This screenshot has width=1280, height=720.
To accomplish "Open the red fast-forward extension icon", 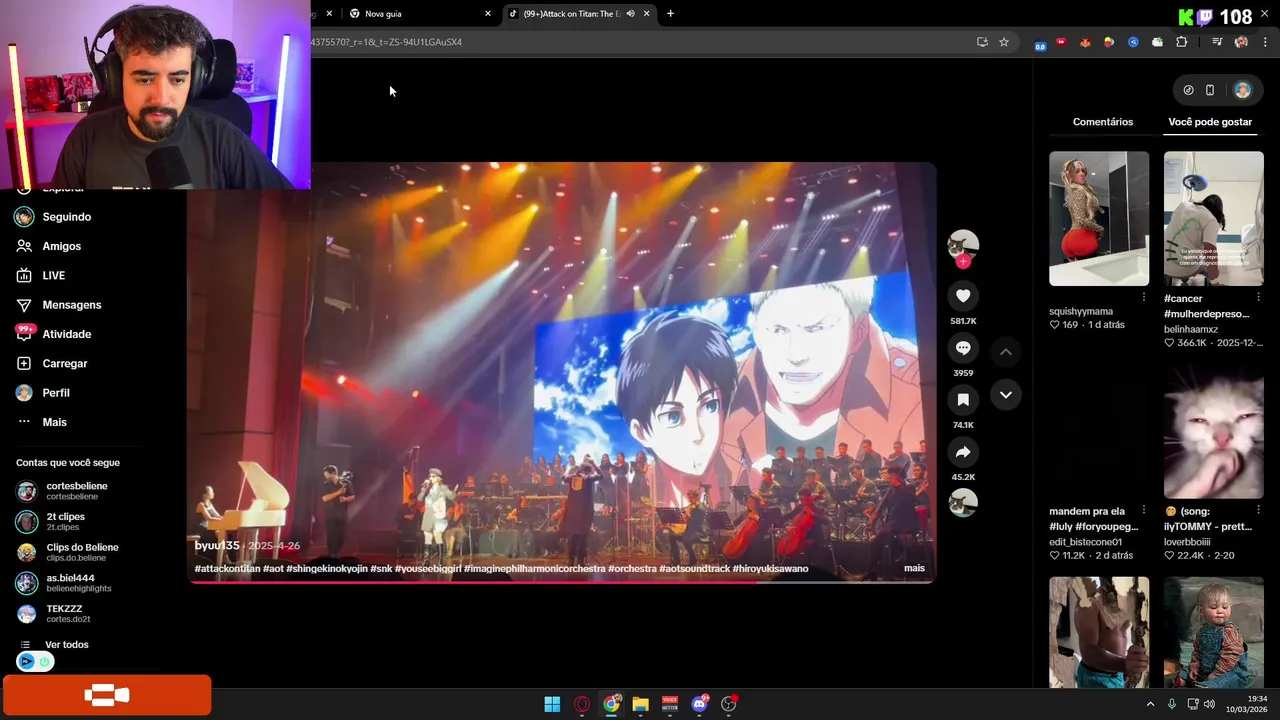I will [1061, 42].
